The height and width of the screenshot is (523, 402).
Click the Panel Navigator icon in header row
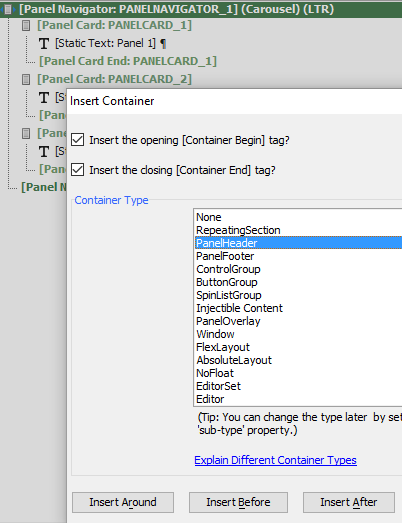tap(8, 9)
